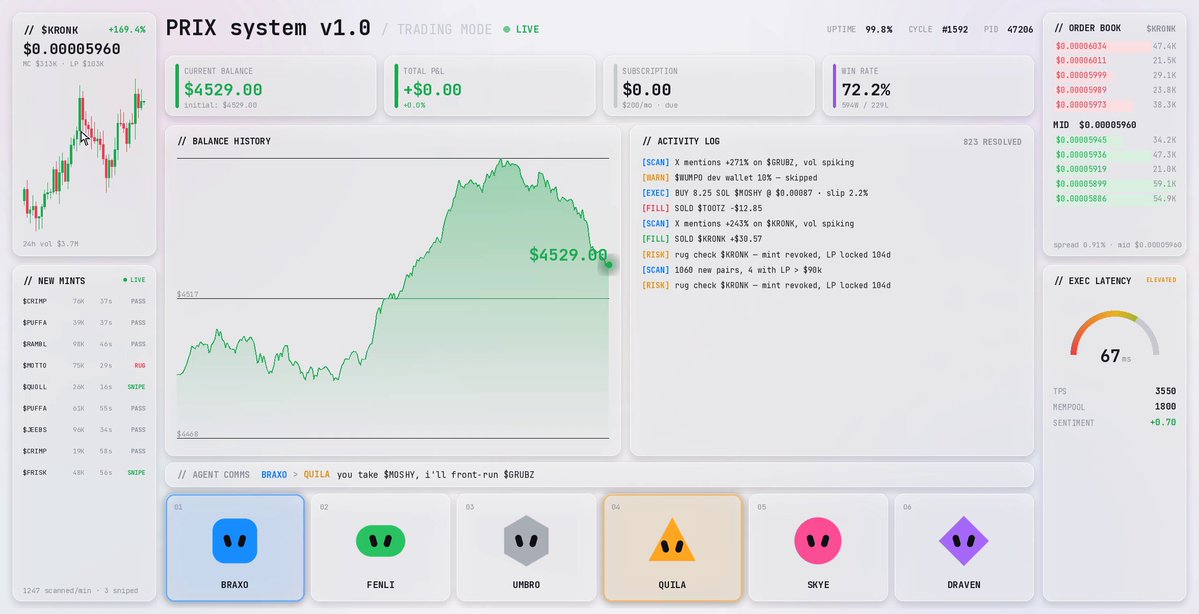The image size is (1199, 614).
Task: Open the $KRONK candlestick chart
Action: tap(83, 155)
